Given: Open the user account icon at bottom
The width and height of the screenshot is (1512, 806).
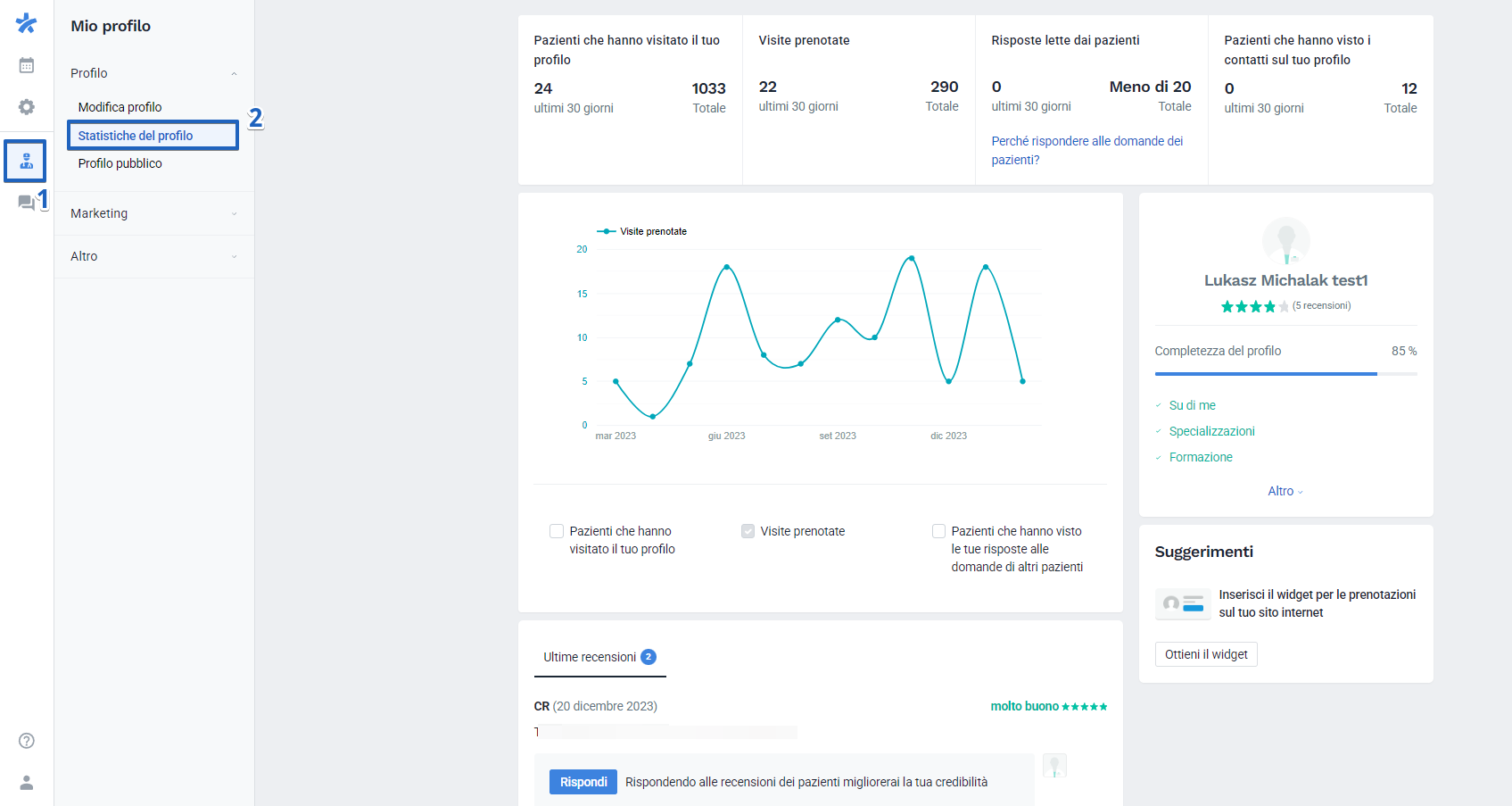Looking at the screenshot, I should pyautogui.click(x=27, y=783).
